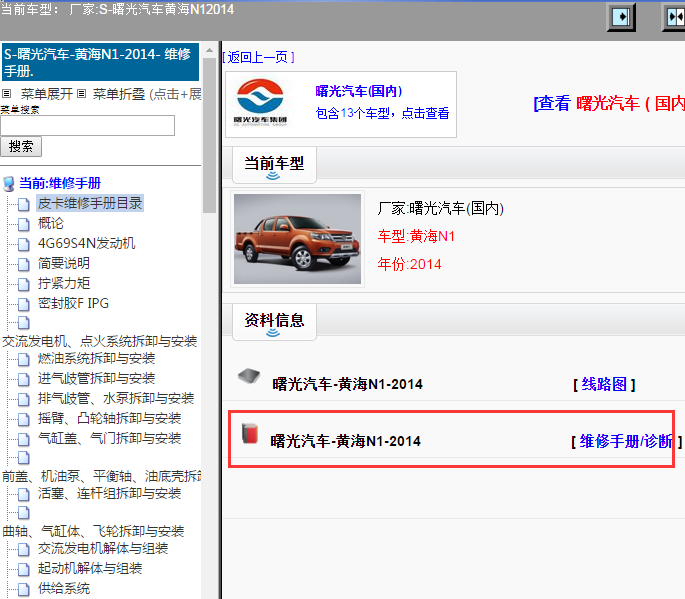The image size is (685, 599).
Task: Click the 厂家:曙光汽车(国内) text
Action: click(x=440, y=208)
